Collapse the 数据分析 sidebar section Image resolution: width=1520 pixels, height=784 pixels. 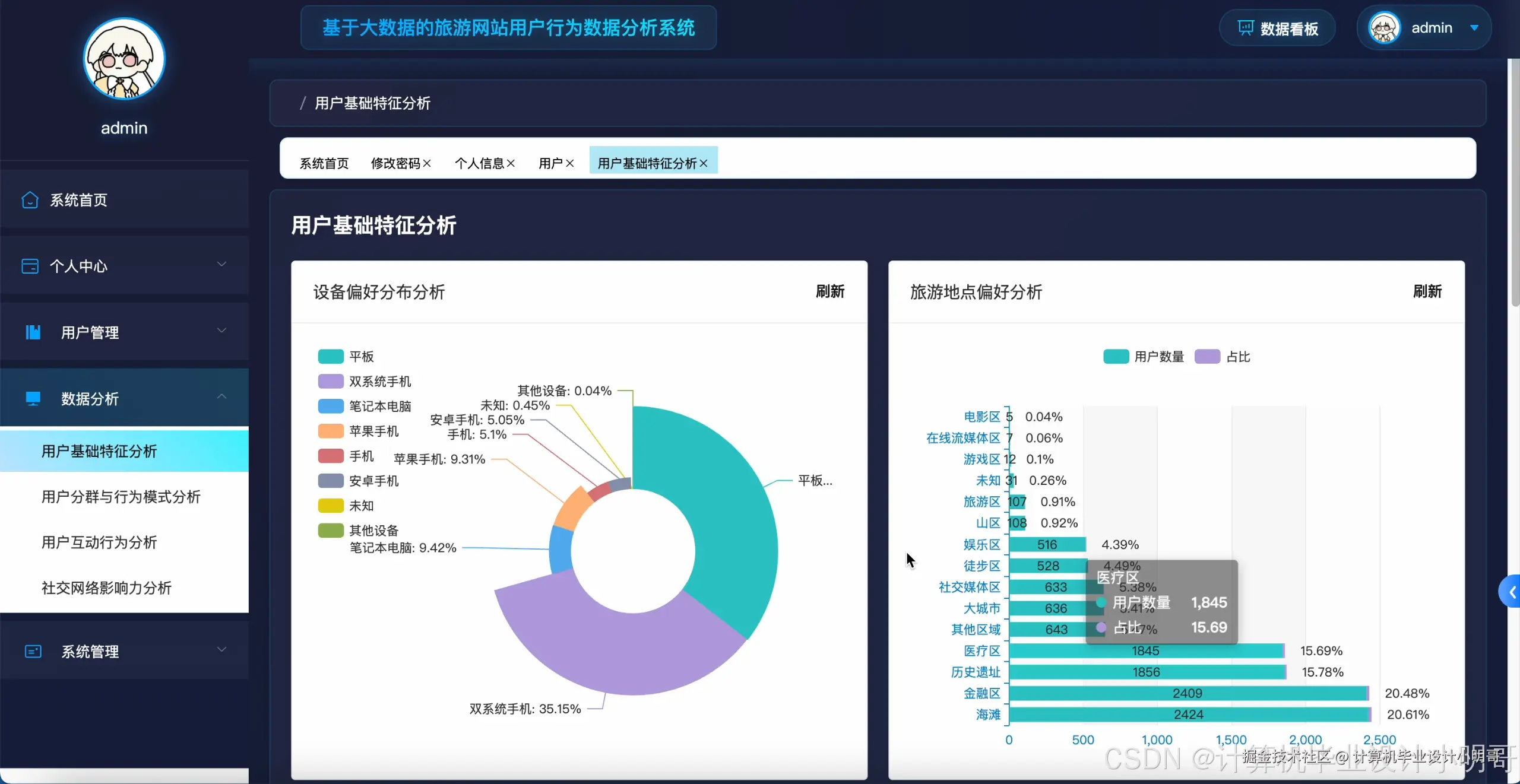coord(221,397)
